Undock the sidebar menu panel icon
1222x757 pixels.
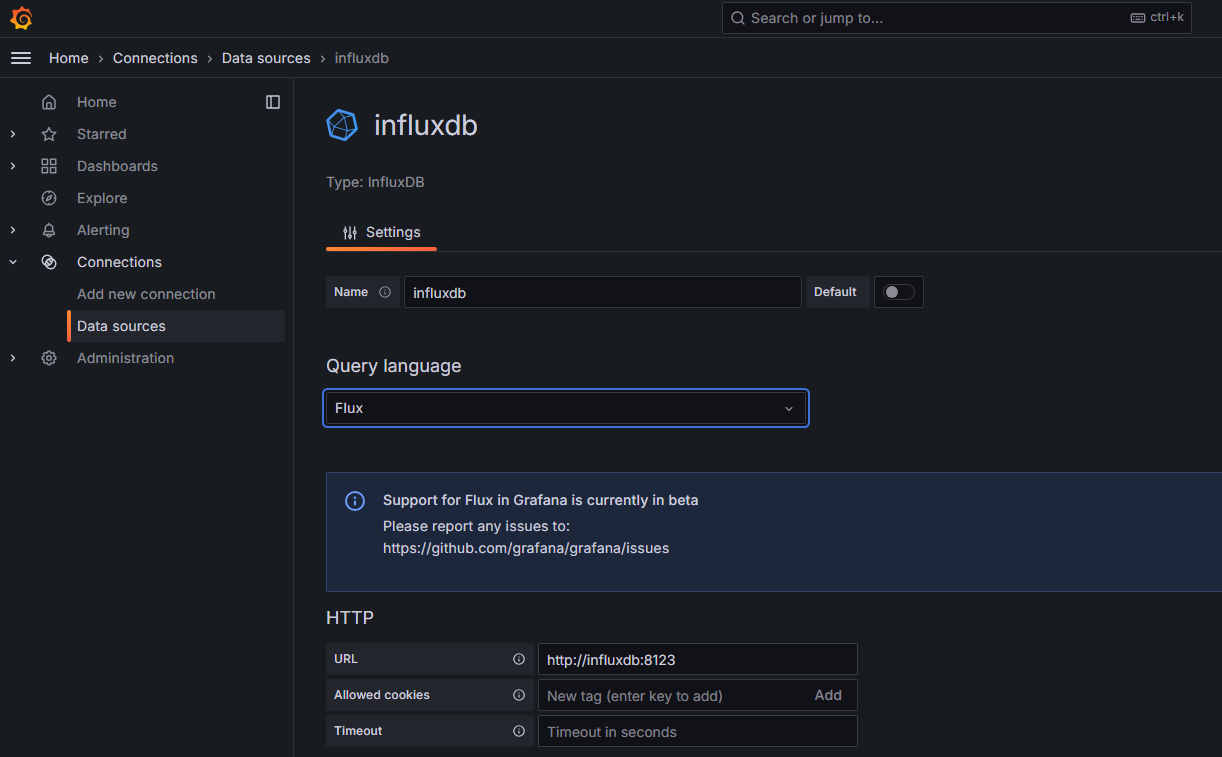pos(273,102)
